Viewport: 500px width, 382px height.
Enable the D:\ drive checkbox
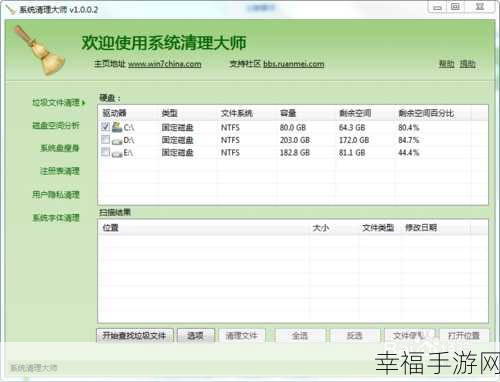click(106, 139)
